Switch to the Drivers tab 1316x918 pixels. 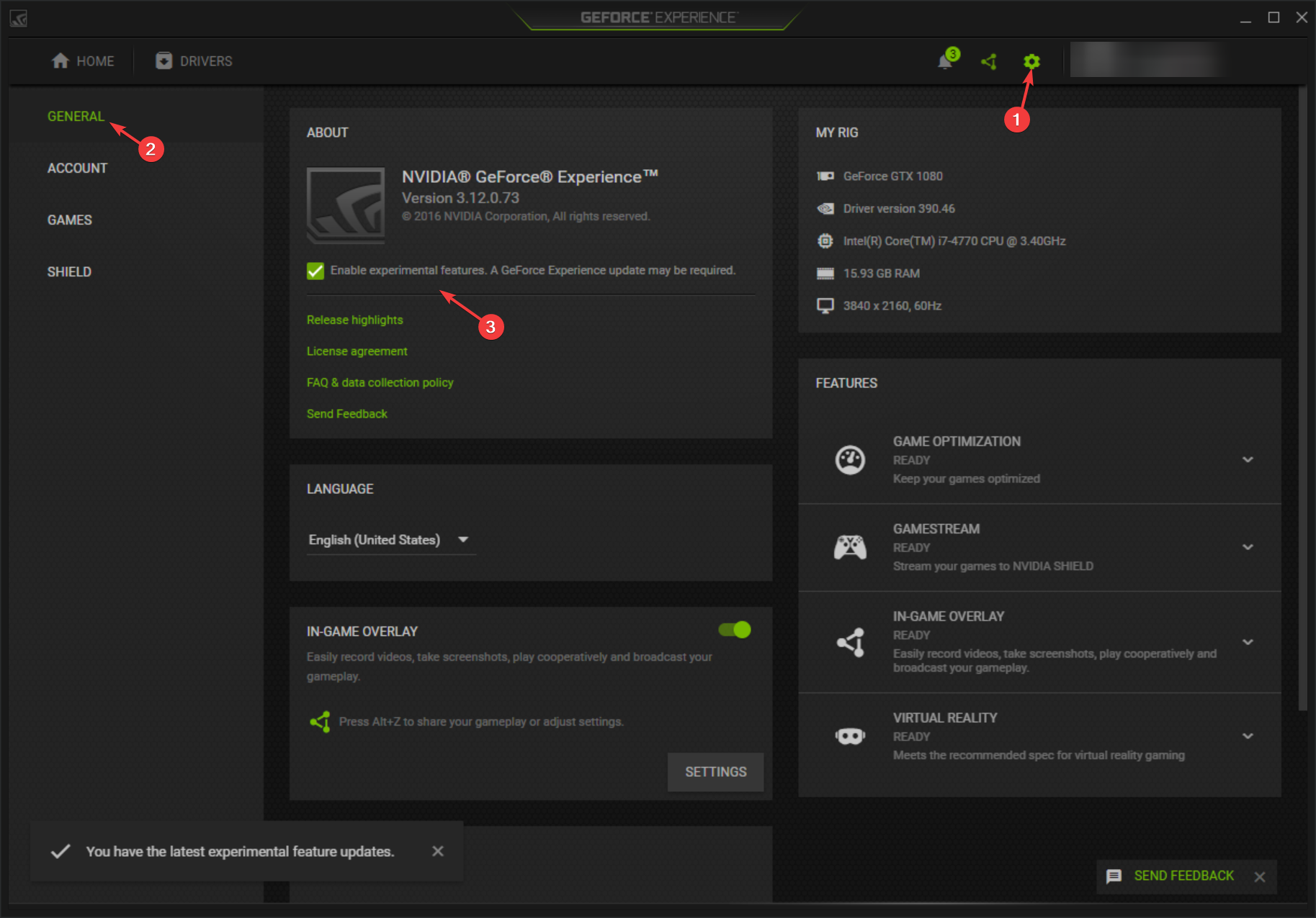click(x=194, y=61)
